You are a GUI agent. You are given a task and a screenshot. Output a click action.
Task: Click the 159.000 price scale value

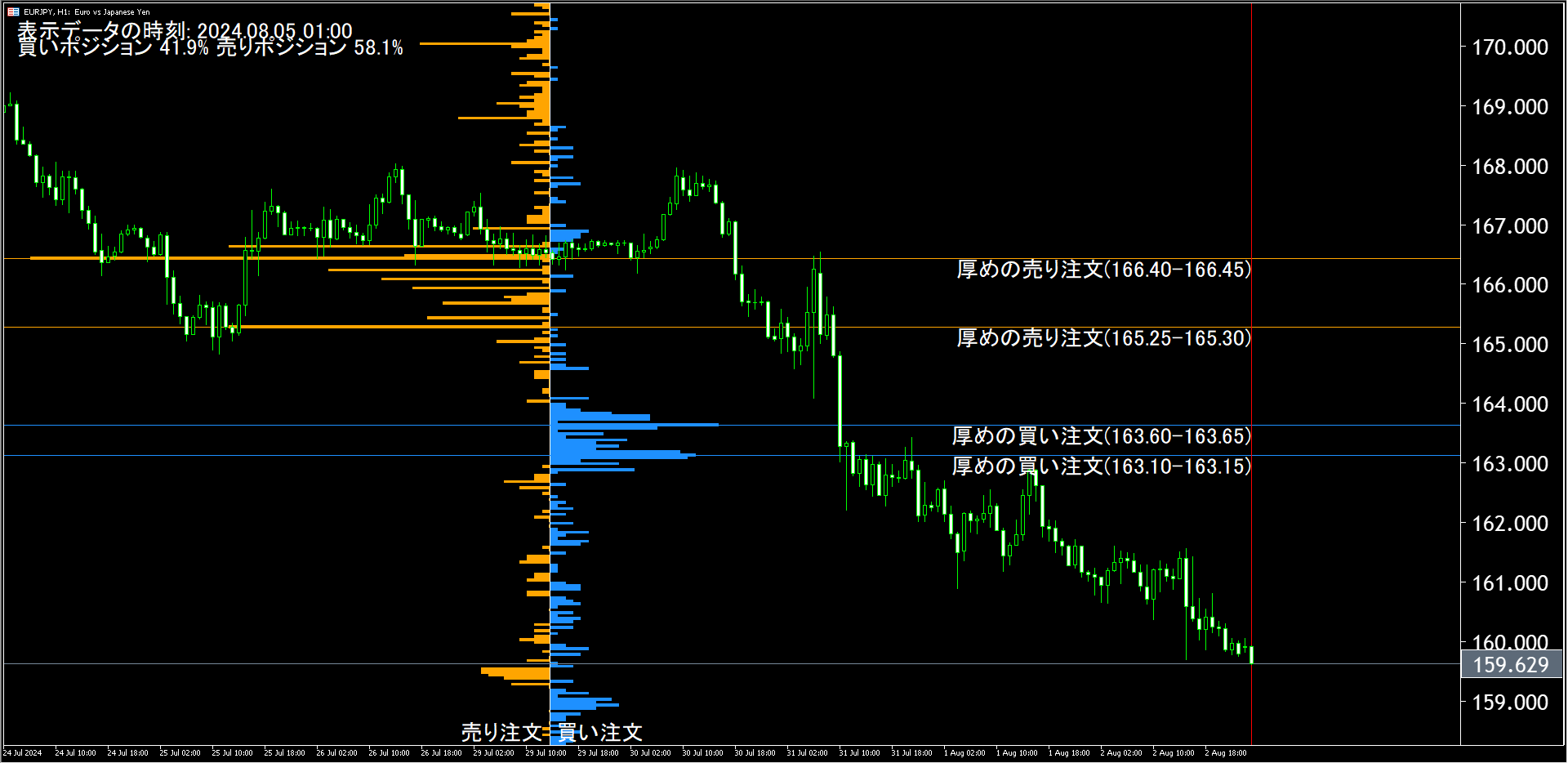(x=1510, y=703)
